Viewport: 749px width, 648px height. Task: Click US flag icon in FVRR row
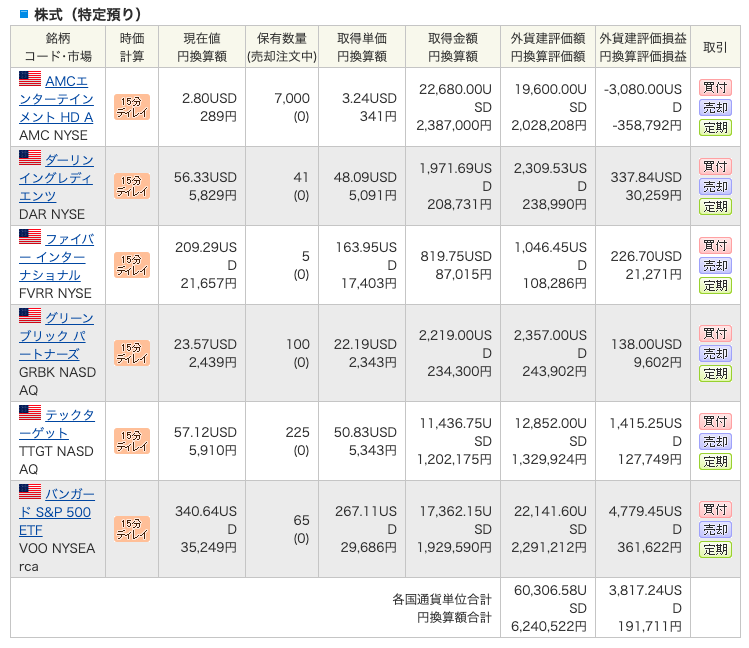coord(30,236)
